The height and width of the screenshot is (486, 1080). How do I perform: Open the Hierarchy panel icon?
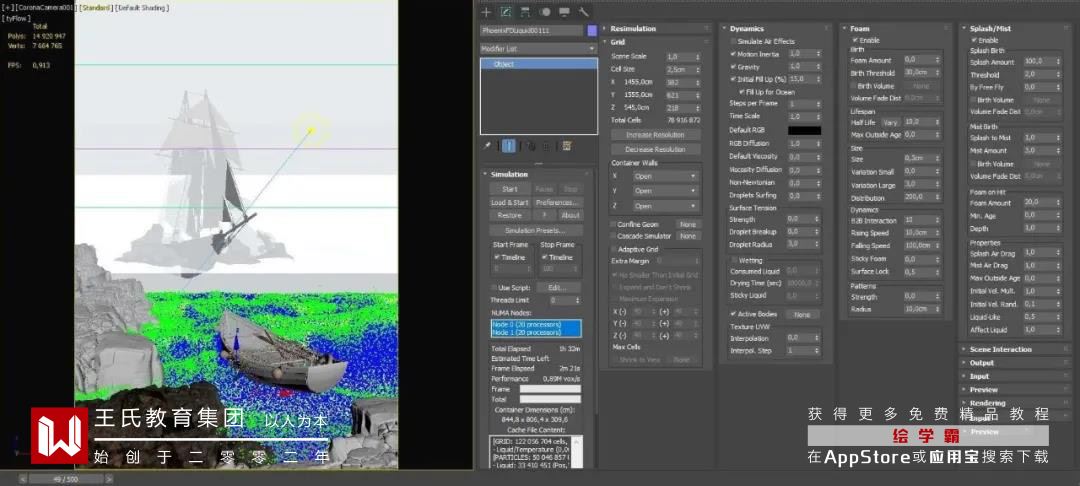pyautogui.click(x=525, y=12)
